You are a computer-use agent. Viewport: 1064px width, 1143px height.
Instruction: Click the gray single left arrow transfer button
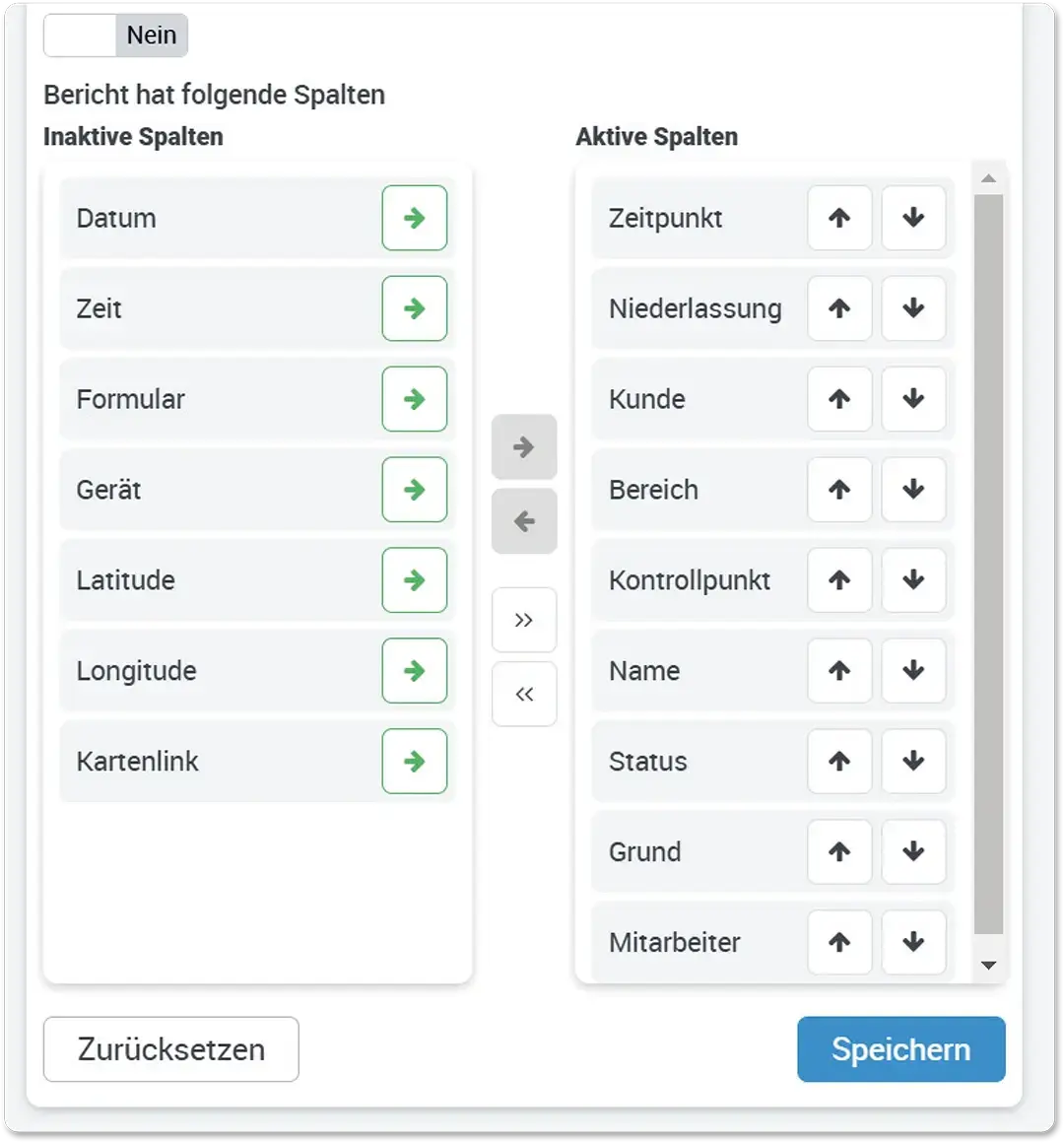[x=524, y=521]
